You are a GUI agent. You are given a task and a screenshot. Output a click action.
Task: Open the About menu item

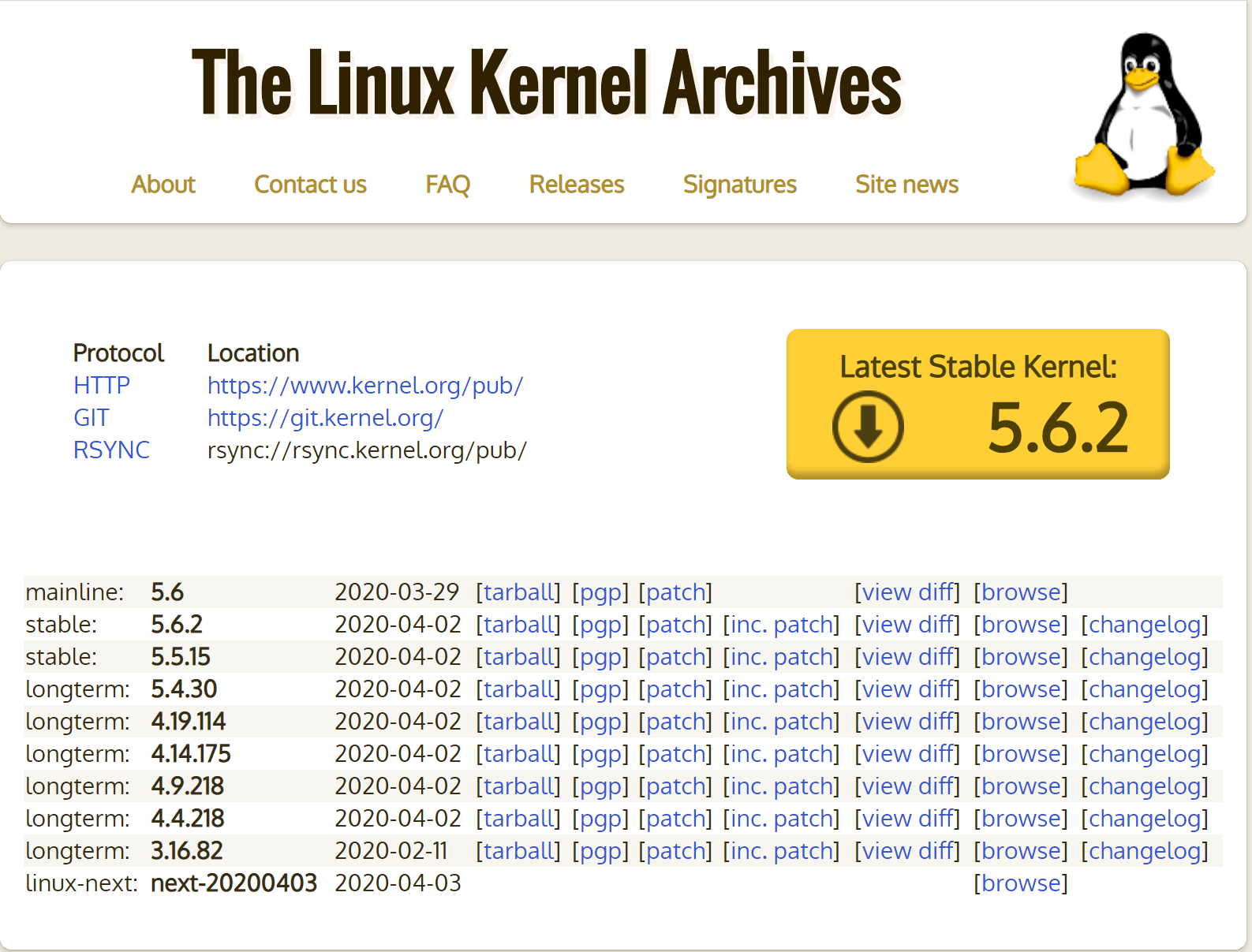pyautogui.click(x=163, y=184)
